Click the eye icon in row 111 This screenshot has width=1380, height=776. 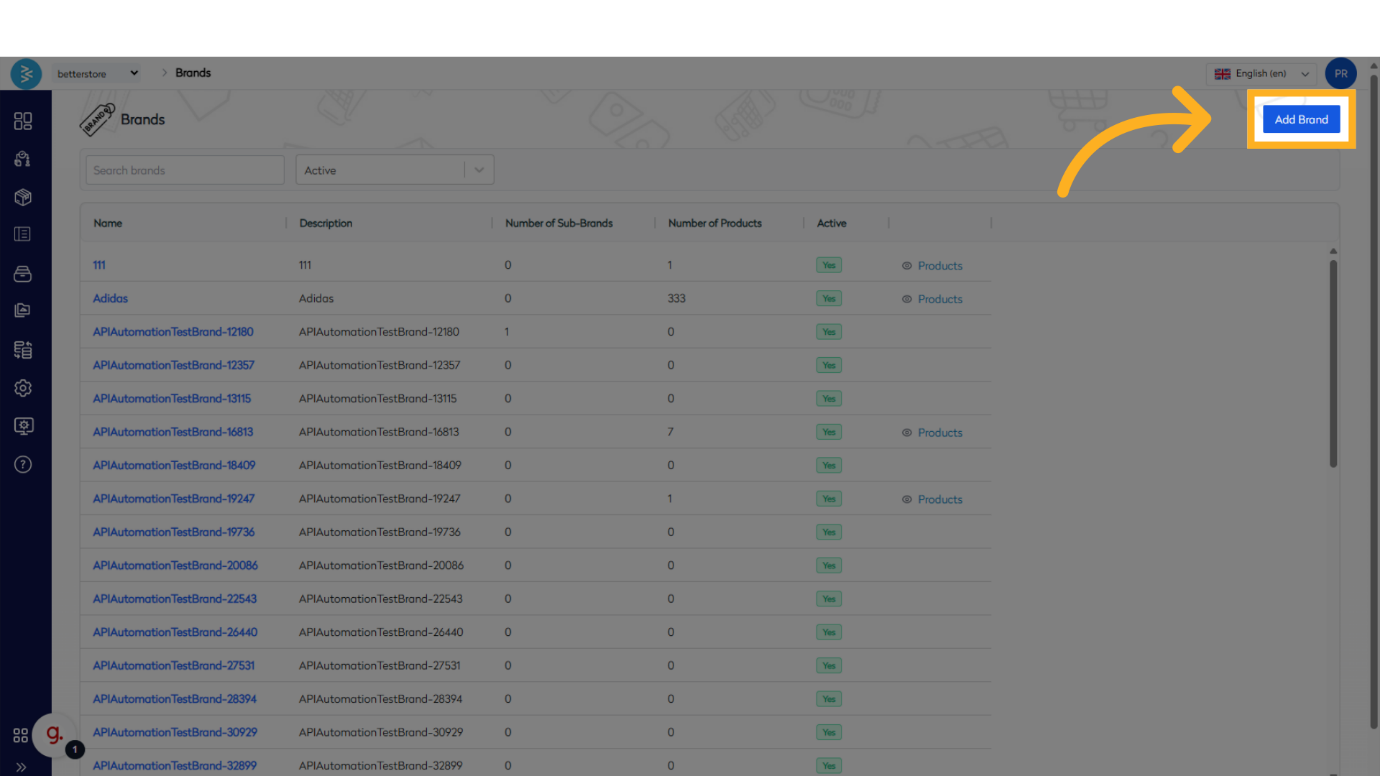tap(907, 266)
